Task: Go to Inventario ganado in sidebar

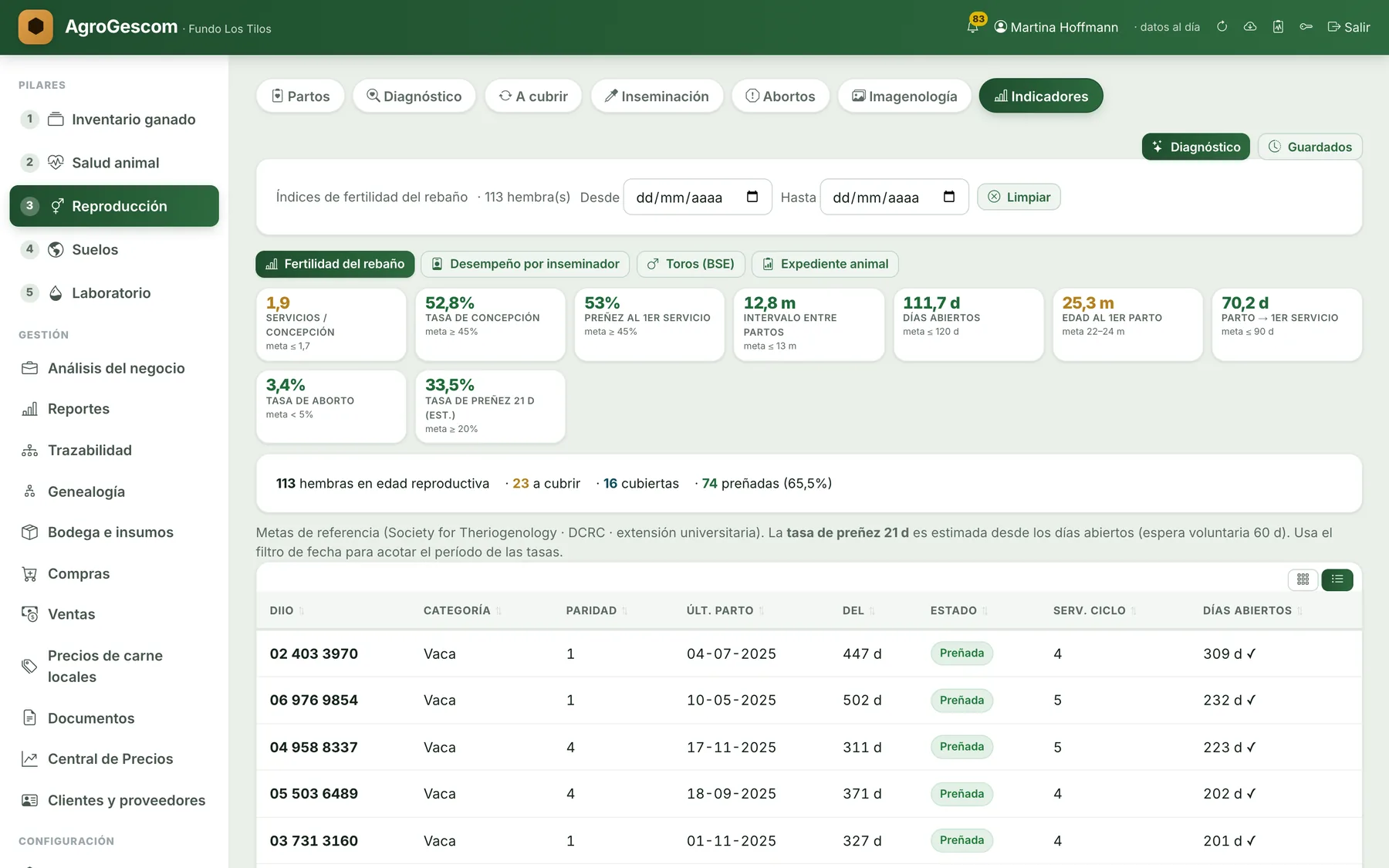Action: click(x=114, y=120)
